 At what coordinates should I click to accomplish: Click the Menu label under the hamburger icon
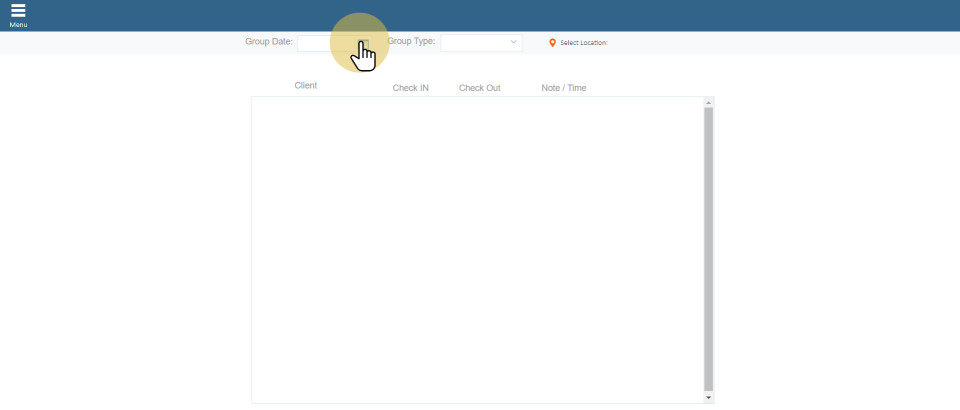click(x=18, y=25)
